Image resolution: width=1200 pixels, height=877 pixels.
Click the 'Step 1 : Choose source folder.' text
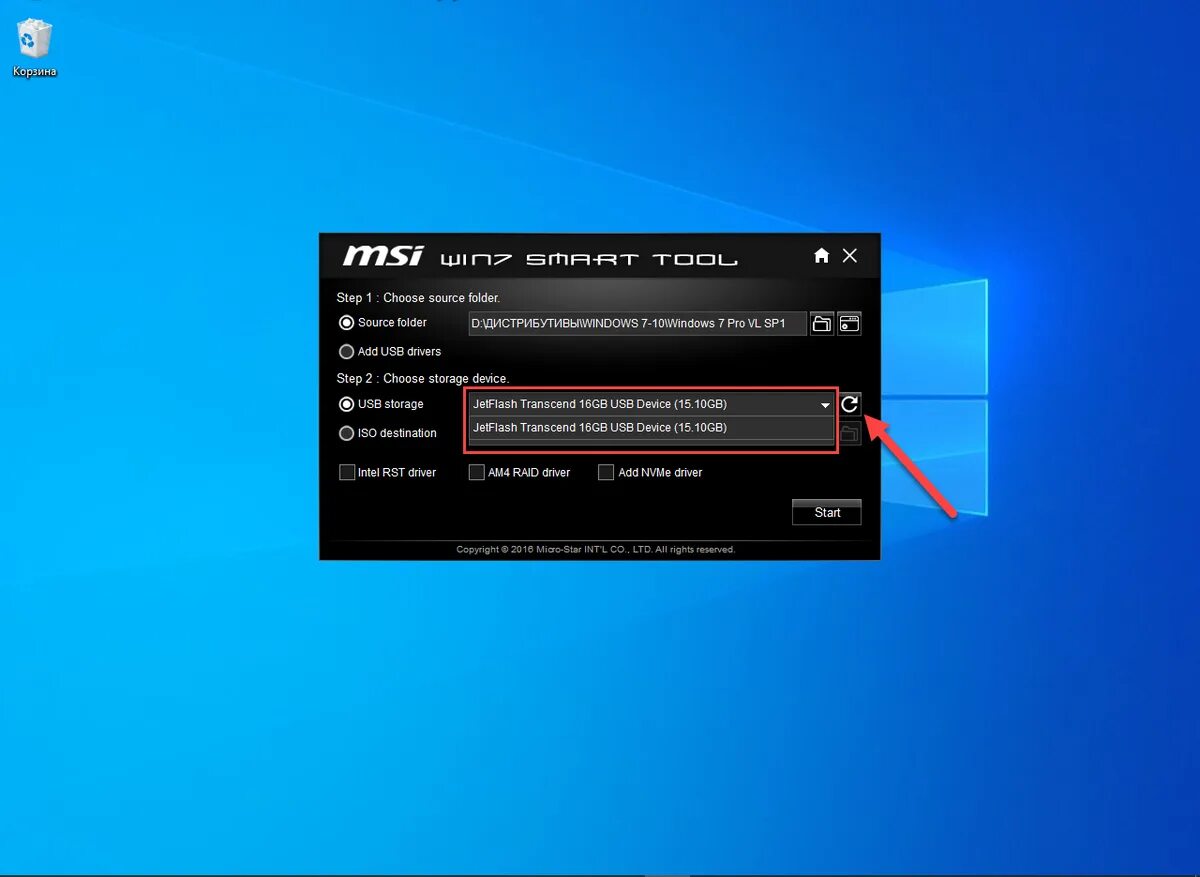[x=418, y=298]
